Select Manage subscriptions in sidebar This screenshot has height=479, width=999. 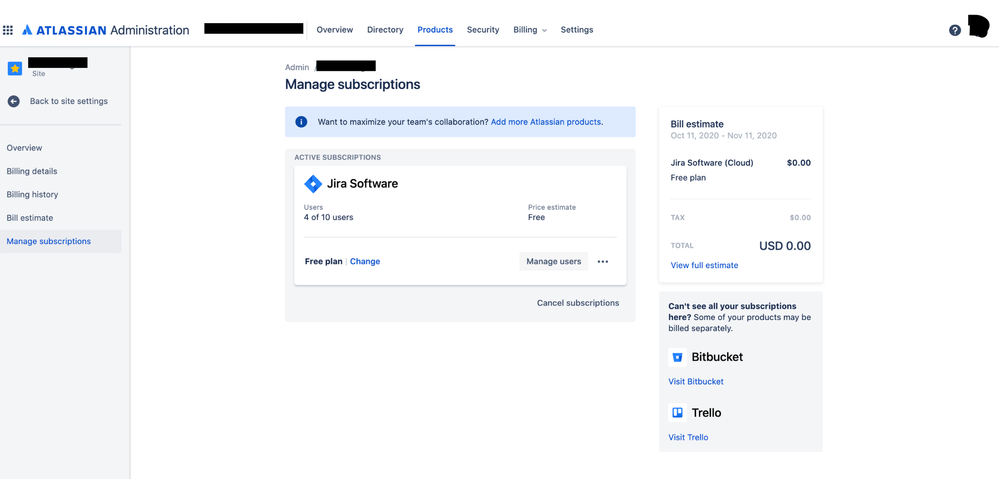(61, 241)
